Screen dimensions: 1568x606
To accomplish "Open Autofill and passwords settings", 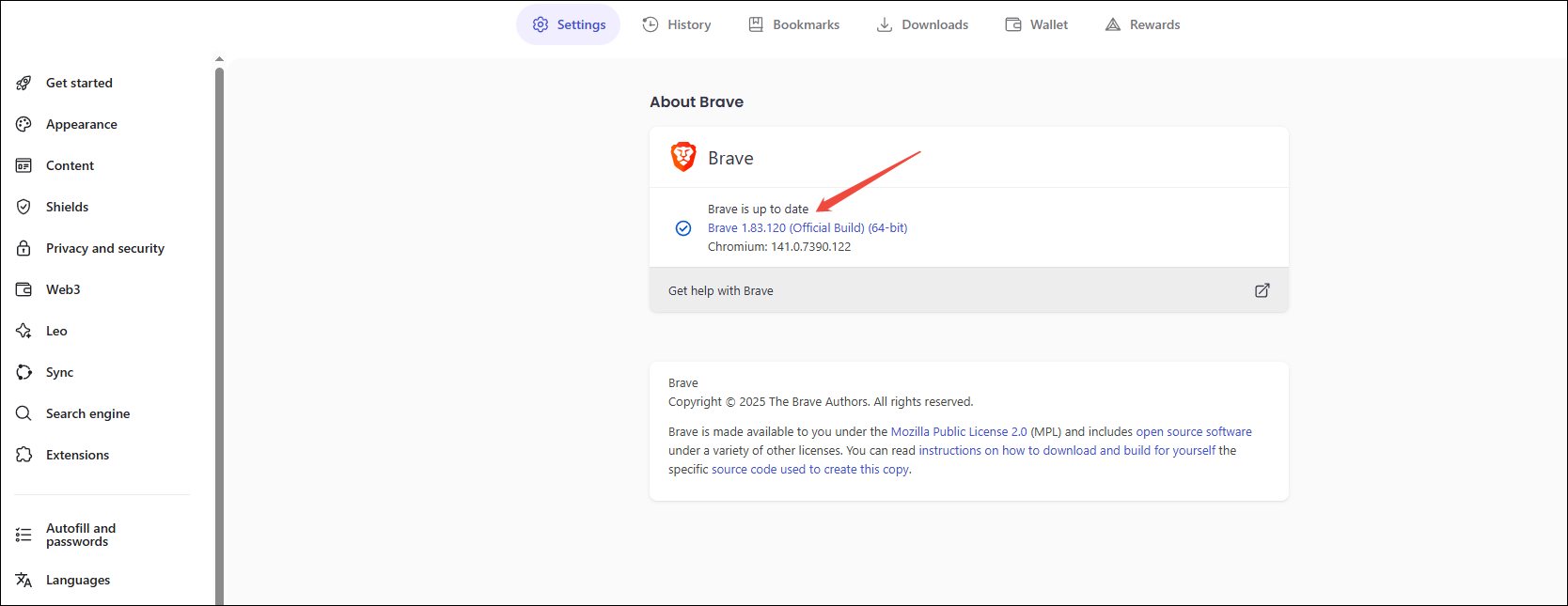I will point(81,535).
